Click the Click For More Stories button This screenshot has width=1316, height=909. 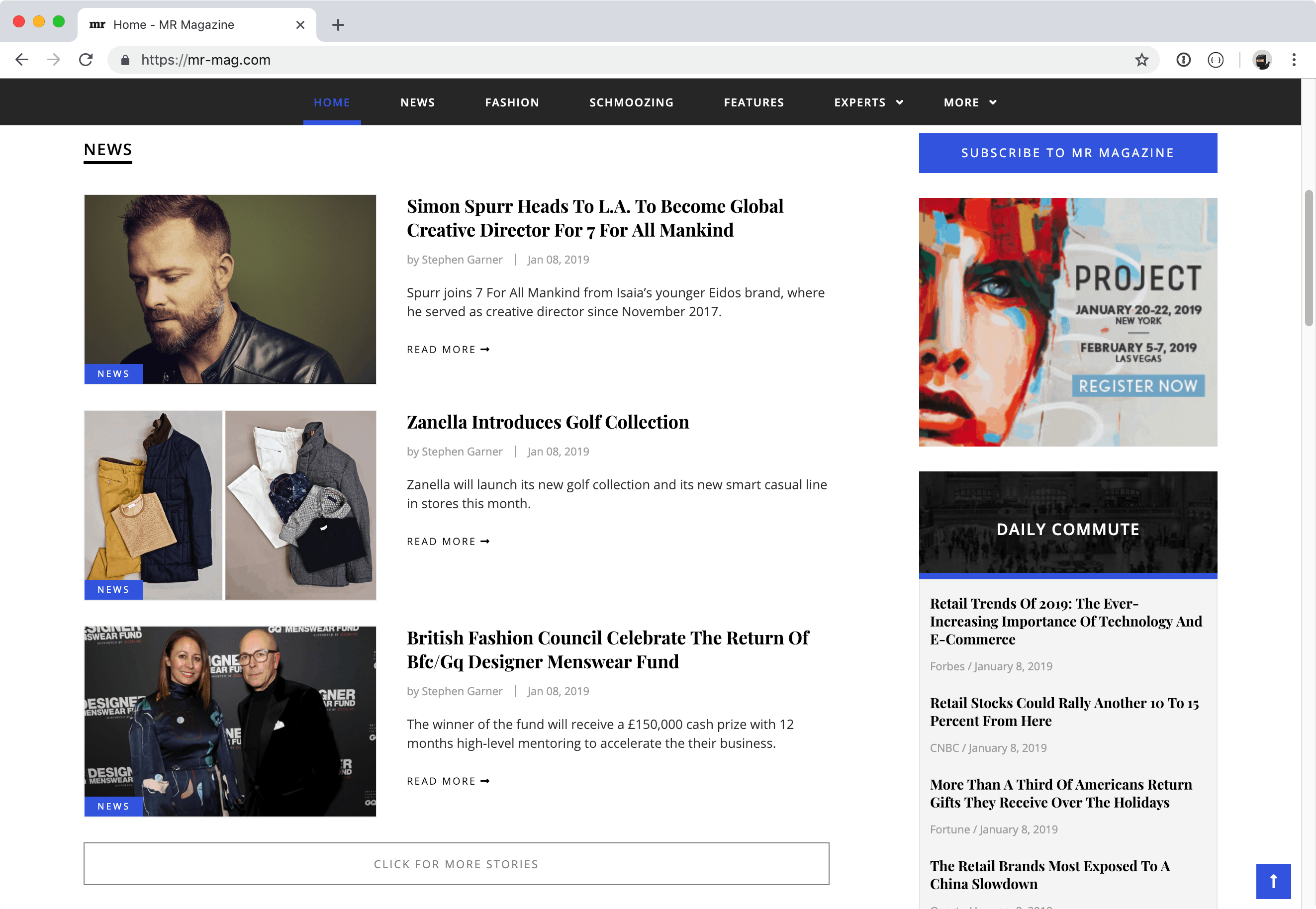(457, 864)
